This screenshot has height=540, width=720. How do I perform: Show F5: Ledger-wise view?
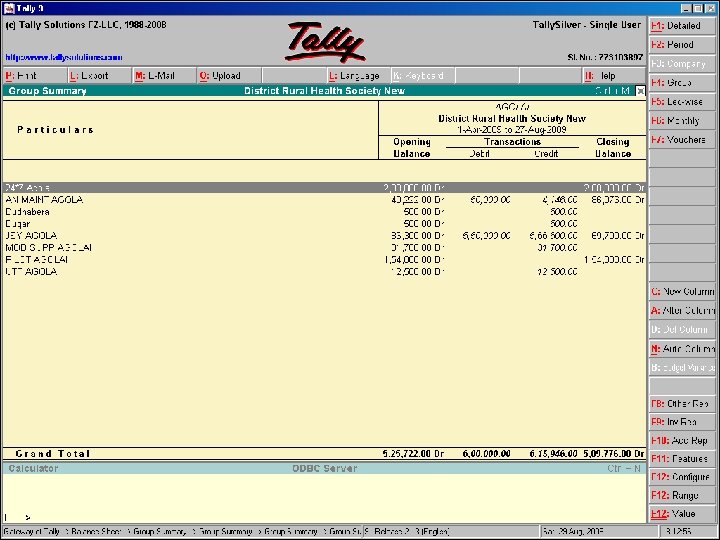point(682,102)
